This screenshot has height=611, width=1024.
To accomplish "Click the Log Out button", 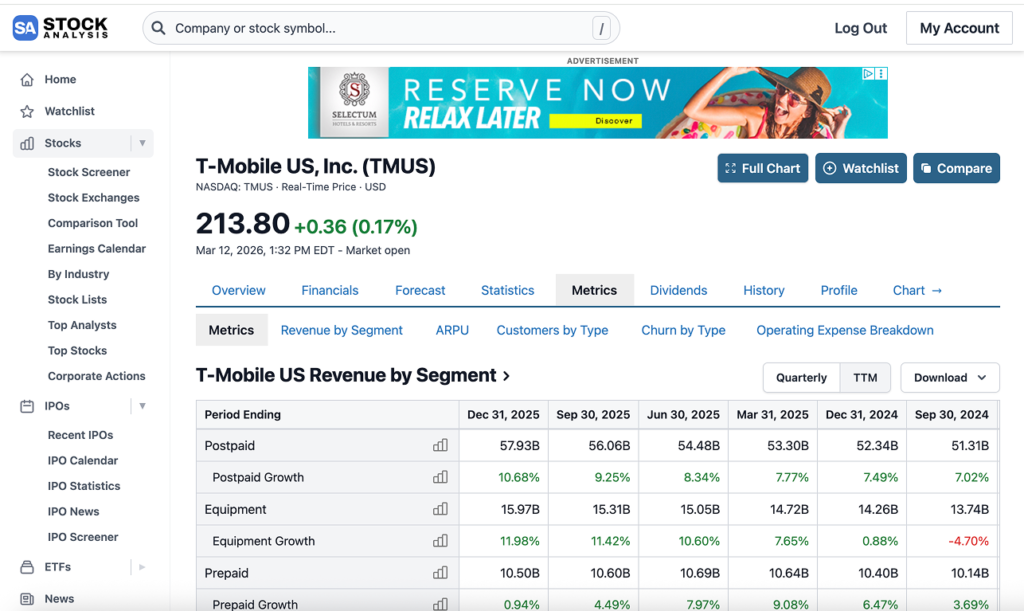I will (860, 28).
